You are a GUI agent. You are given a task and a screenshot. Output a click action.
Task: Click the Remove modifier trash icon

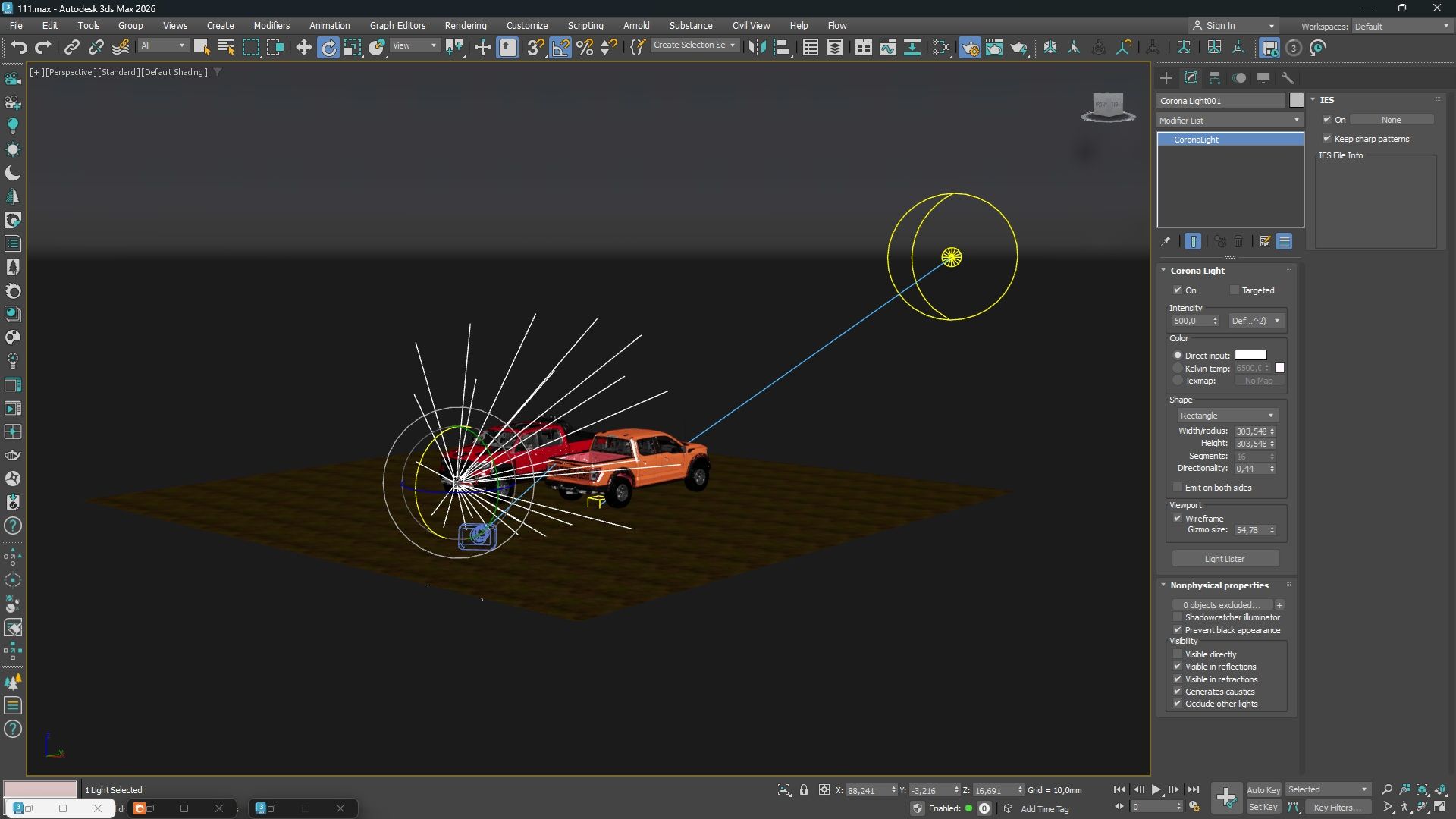point(1238,241)
